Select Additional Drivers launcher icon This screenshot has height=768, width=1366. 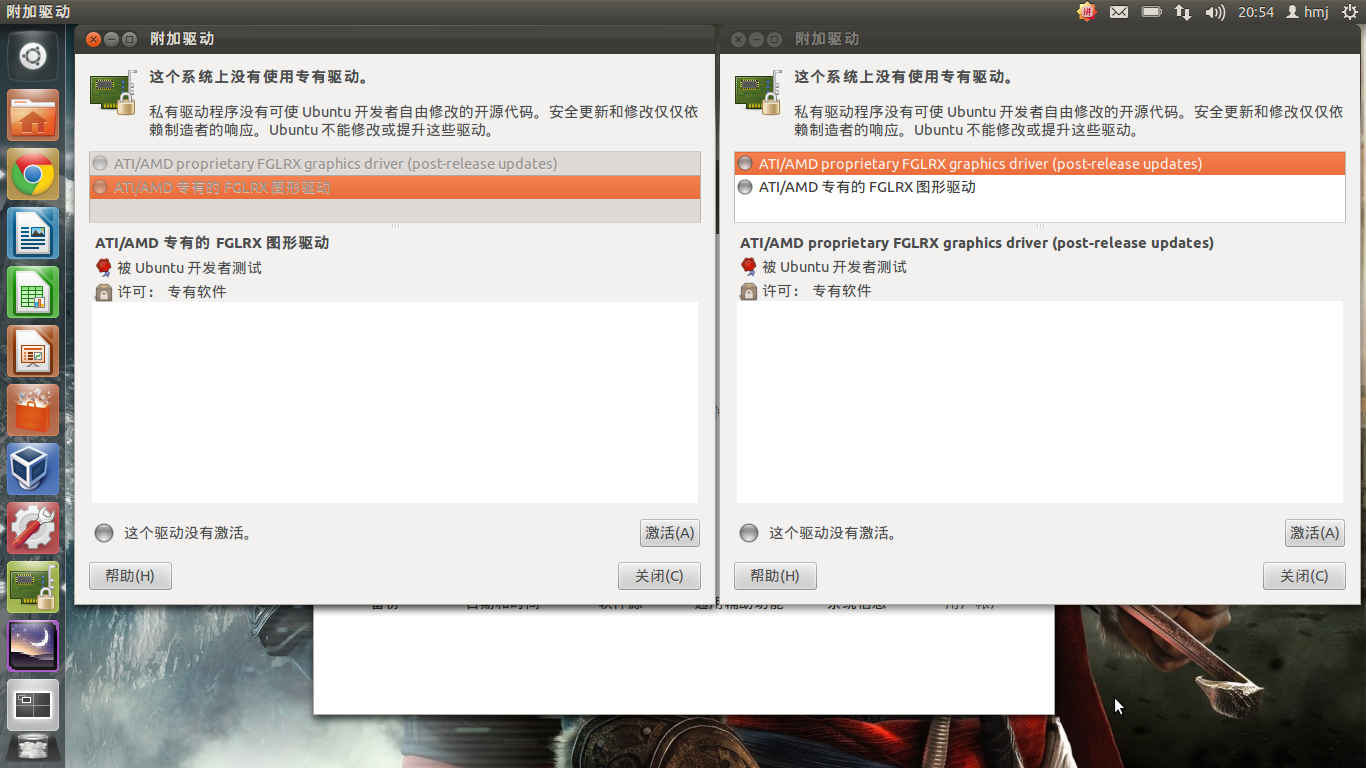click(x=33, y=587)
